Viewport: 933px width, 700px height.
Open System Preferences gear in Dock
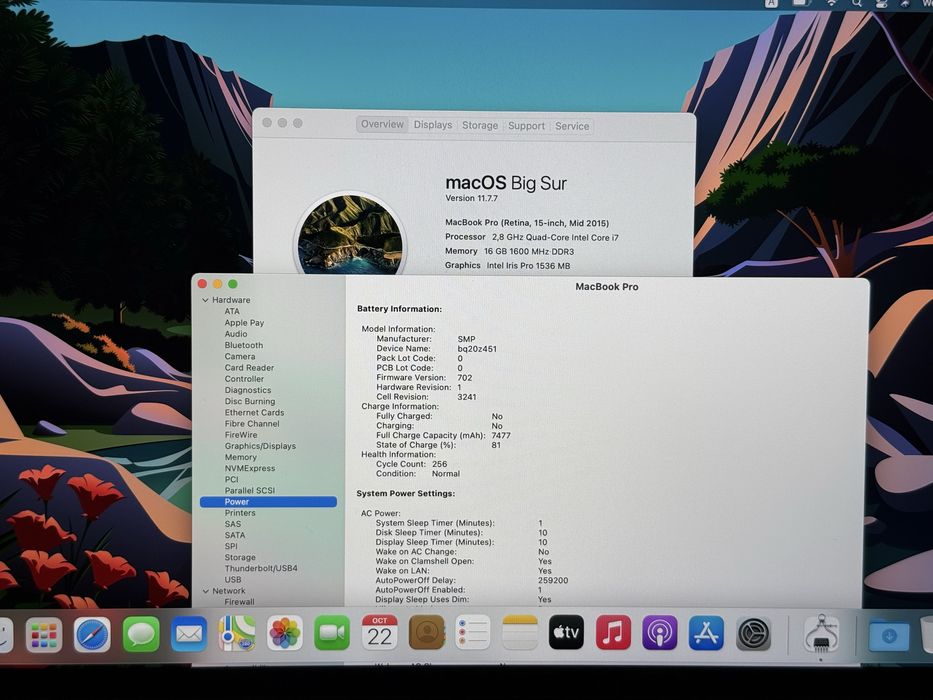754,634
